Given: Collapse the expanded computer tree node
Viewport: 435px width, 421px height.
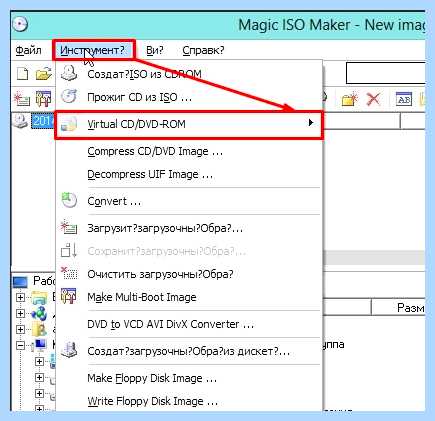Looking at the screenshot, I should [x=20, y=345].
